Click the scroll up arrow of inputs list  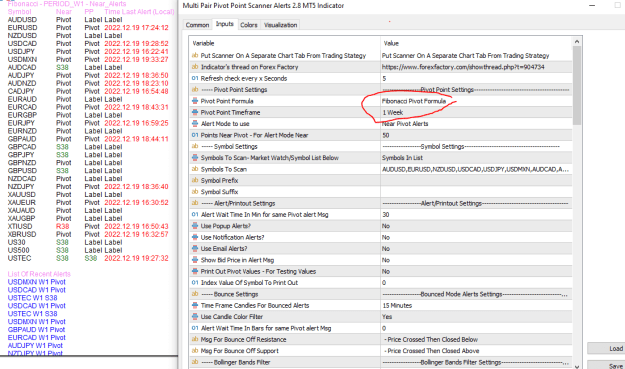[x=576, y=41]
